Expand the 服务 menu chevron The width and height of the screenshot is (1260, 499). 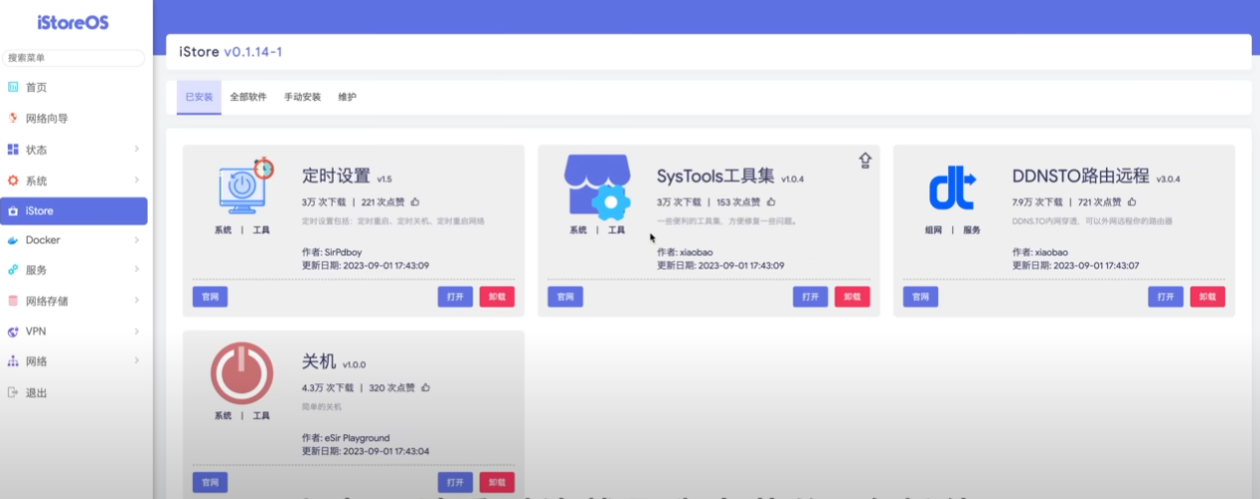click(x=136, y=270)
